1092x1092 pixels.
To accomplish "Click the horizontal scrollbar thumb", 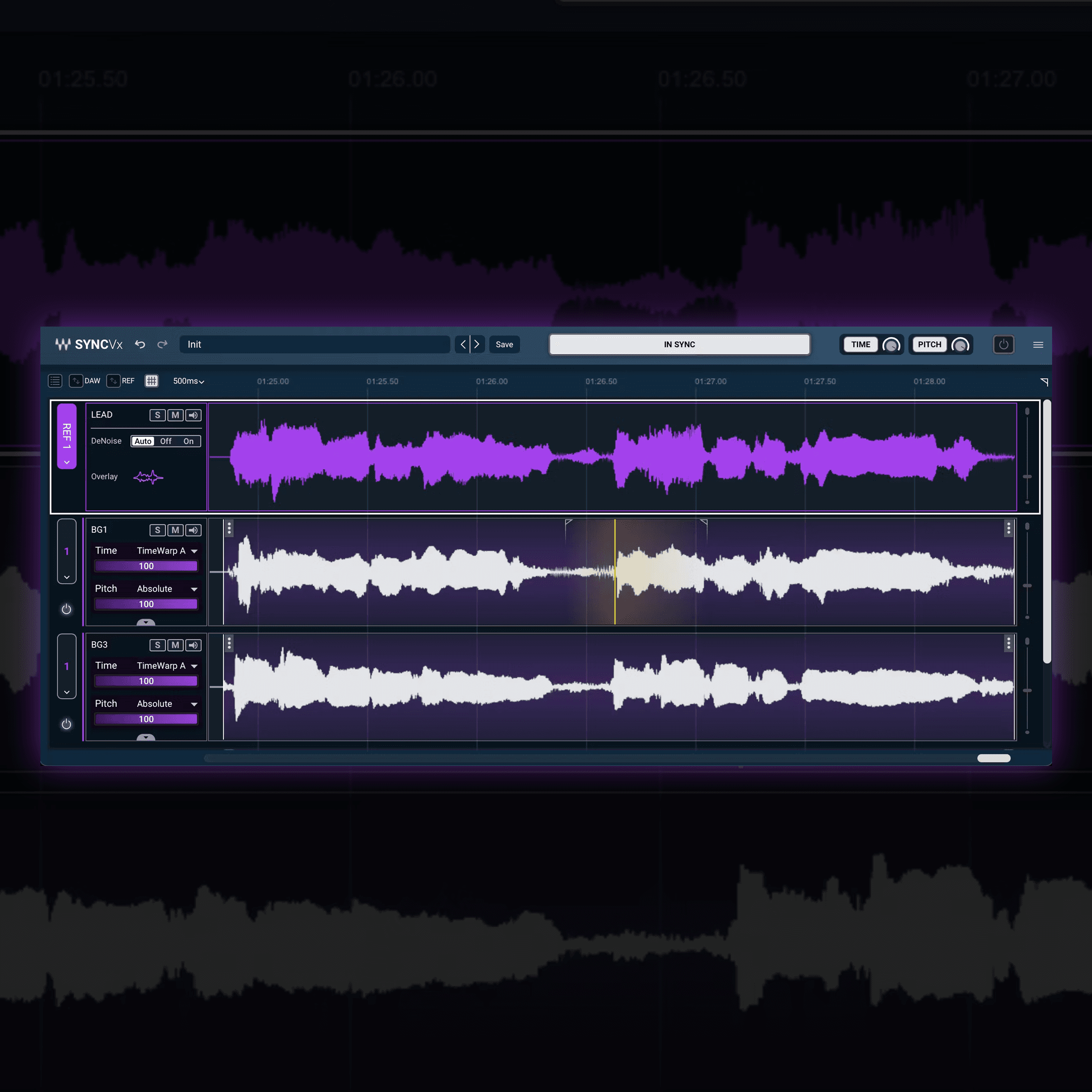I will pos(993,758).
